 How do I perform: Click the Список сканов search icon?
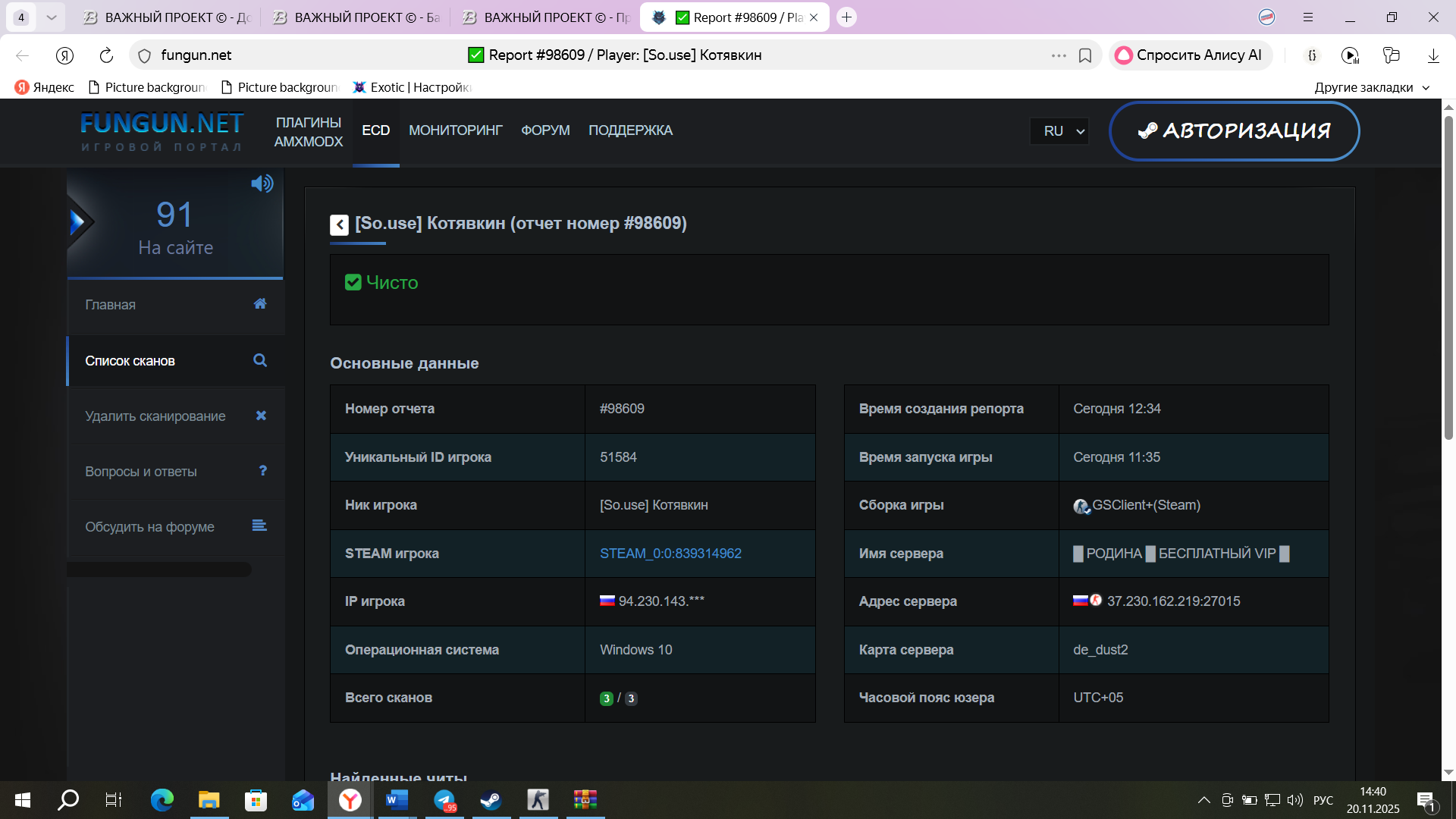259,360
